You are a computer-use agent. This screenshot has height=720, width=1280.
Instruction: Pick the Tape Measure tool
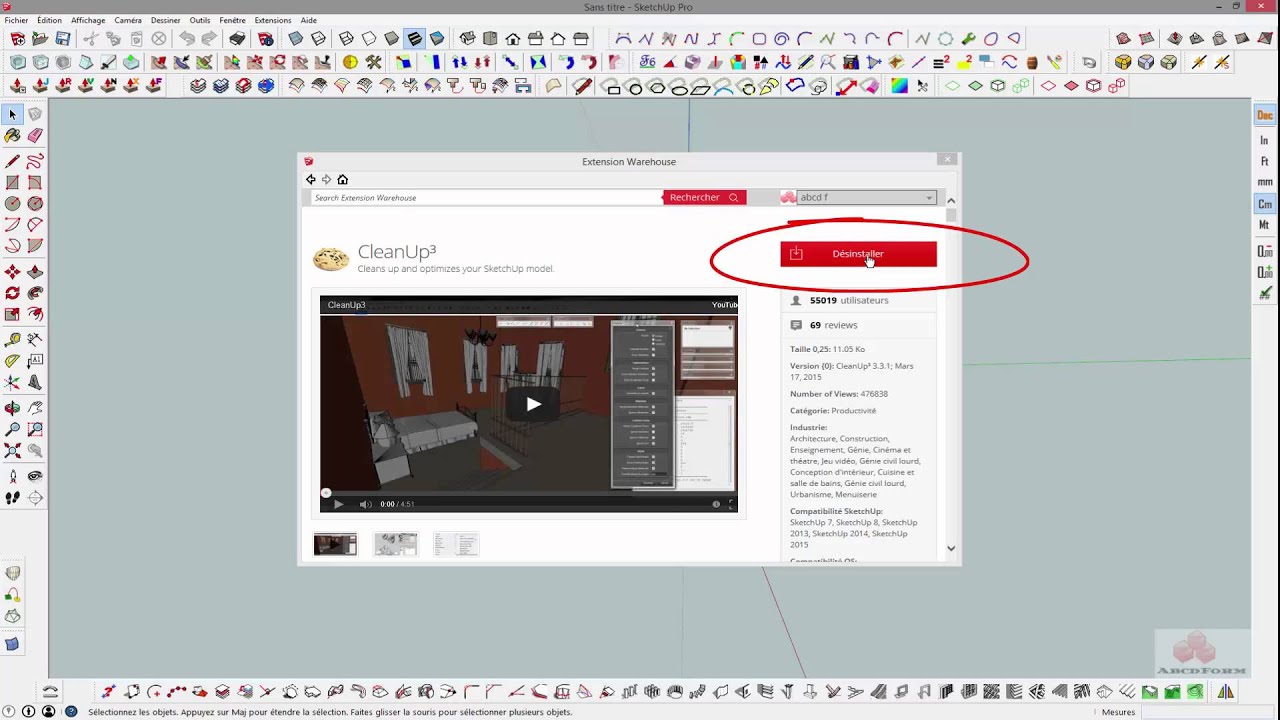pos(13,340)
